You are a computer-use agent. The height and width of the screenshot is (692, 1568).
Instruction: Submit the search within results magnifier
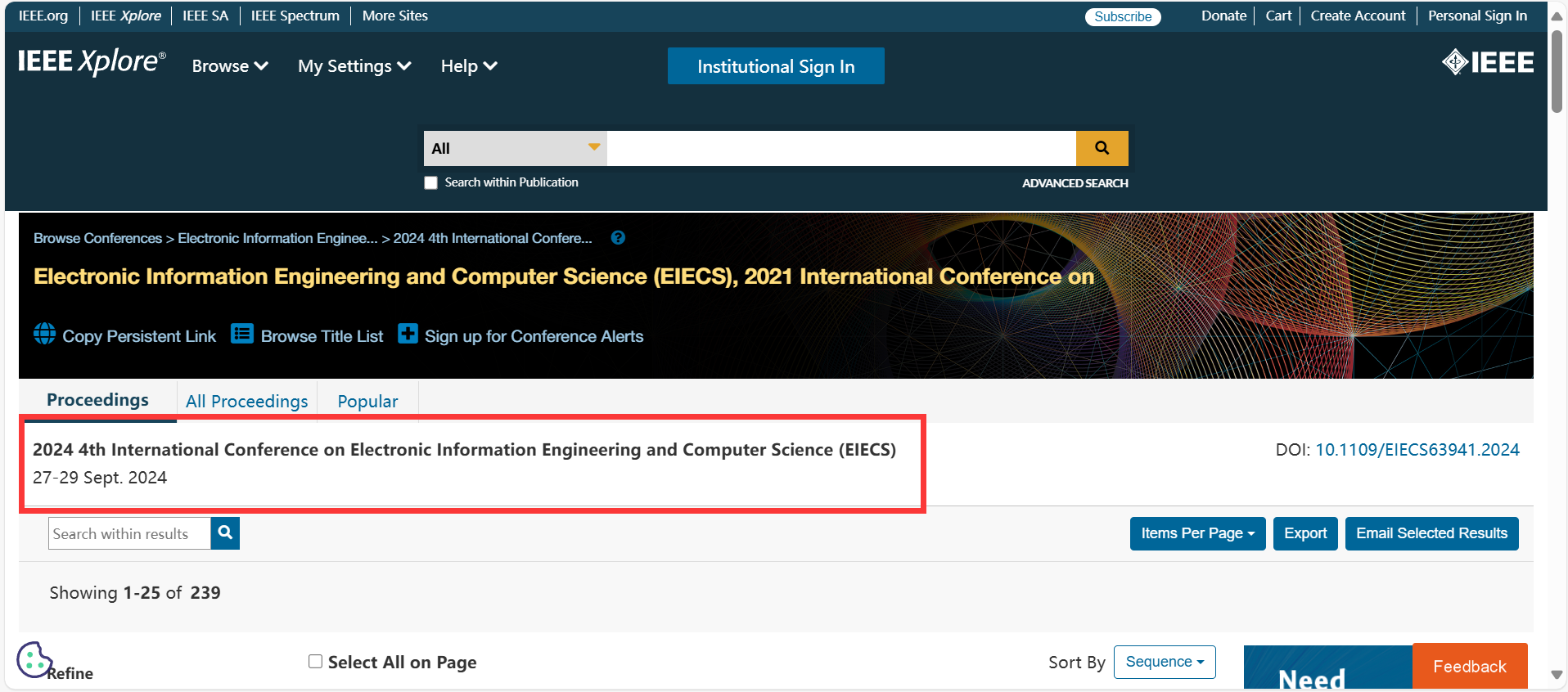click(x=225, y=533)
